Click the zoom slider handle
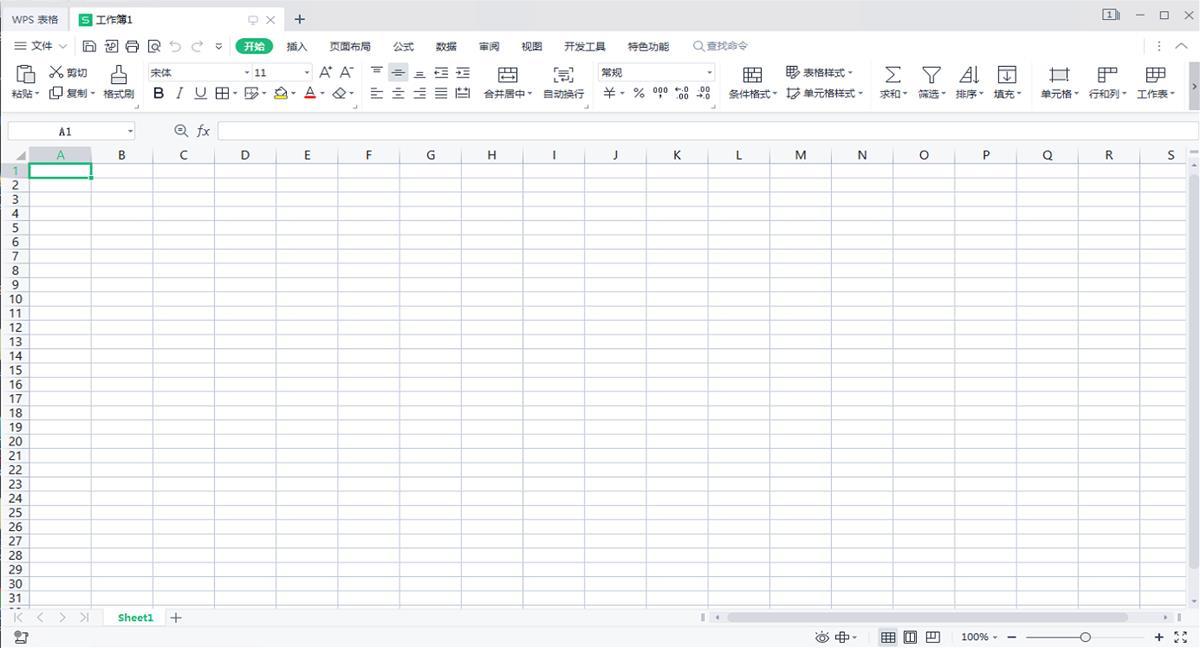Screen dimensions: 1200x648 click(x=1085, y=637)
